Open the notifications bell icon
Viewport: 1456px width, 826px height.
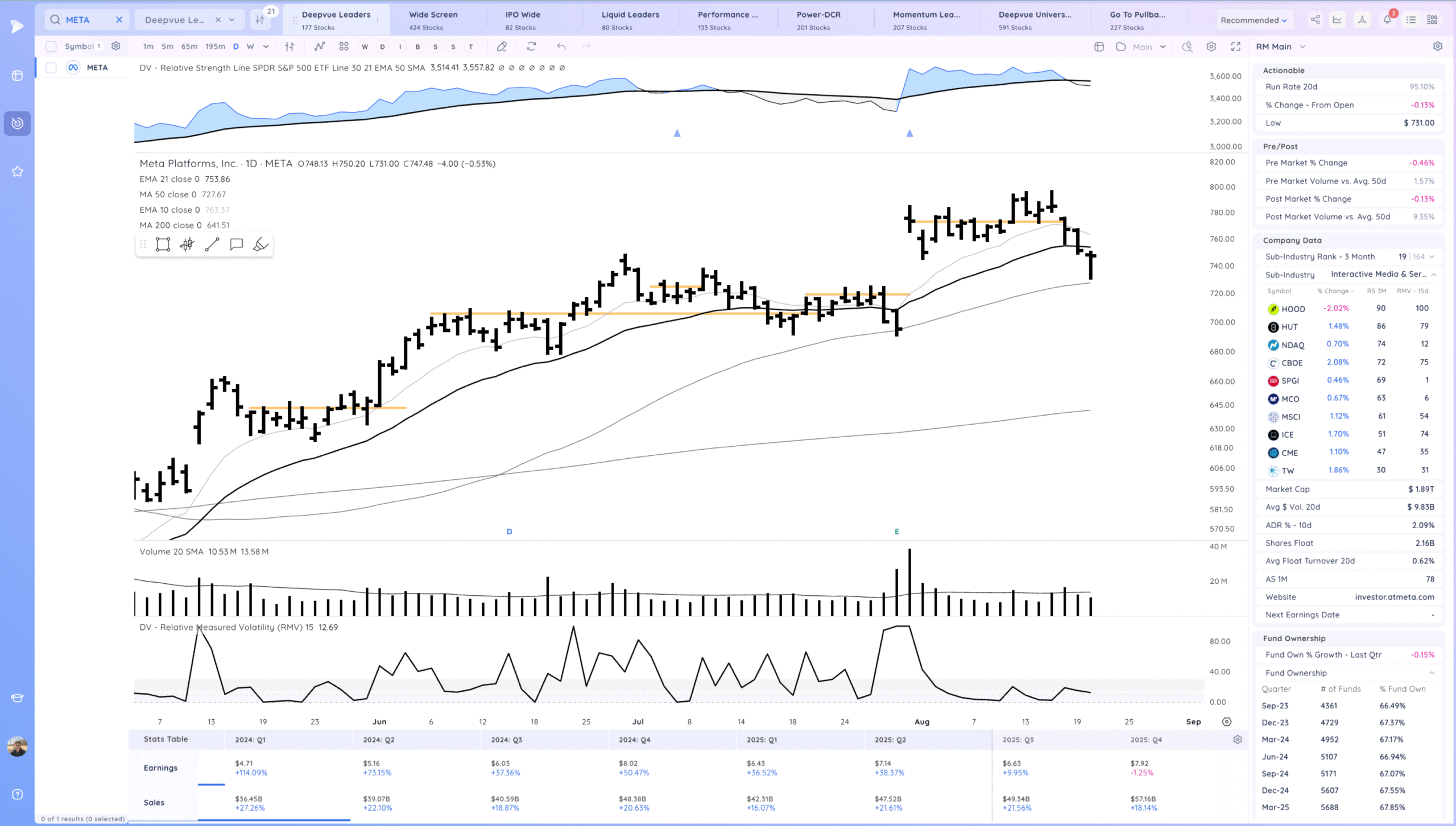(1387, 20)
